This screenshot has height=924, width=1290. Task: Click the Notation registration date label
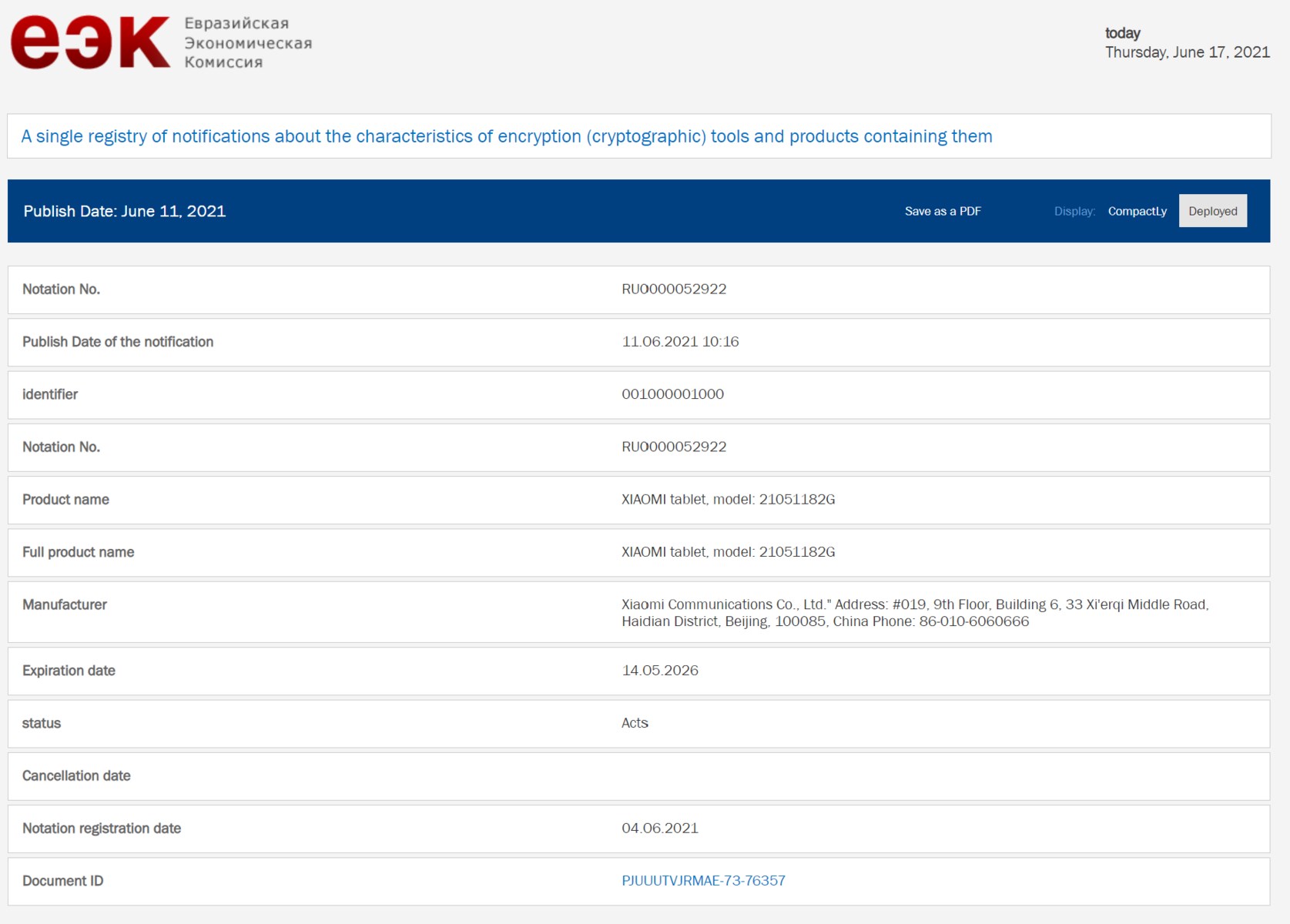102,828
